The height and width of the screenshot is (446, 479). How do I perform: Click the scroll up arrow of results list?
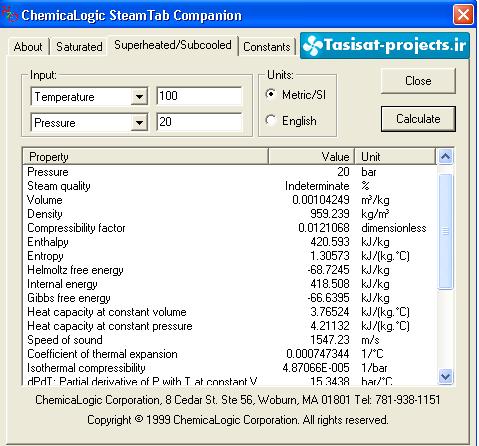click(x=445, y=156)
